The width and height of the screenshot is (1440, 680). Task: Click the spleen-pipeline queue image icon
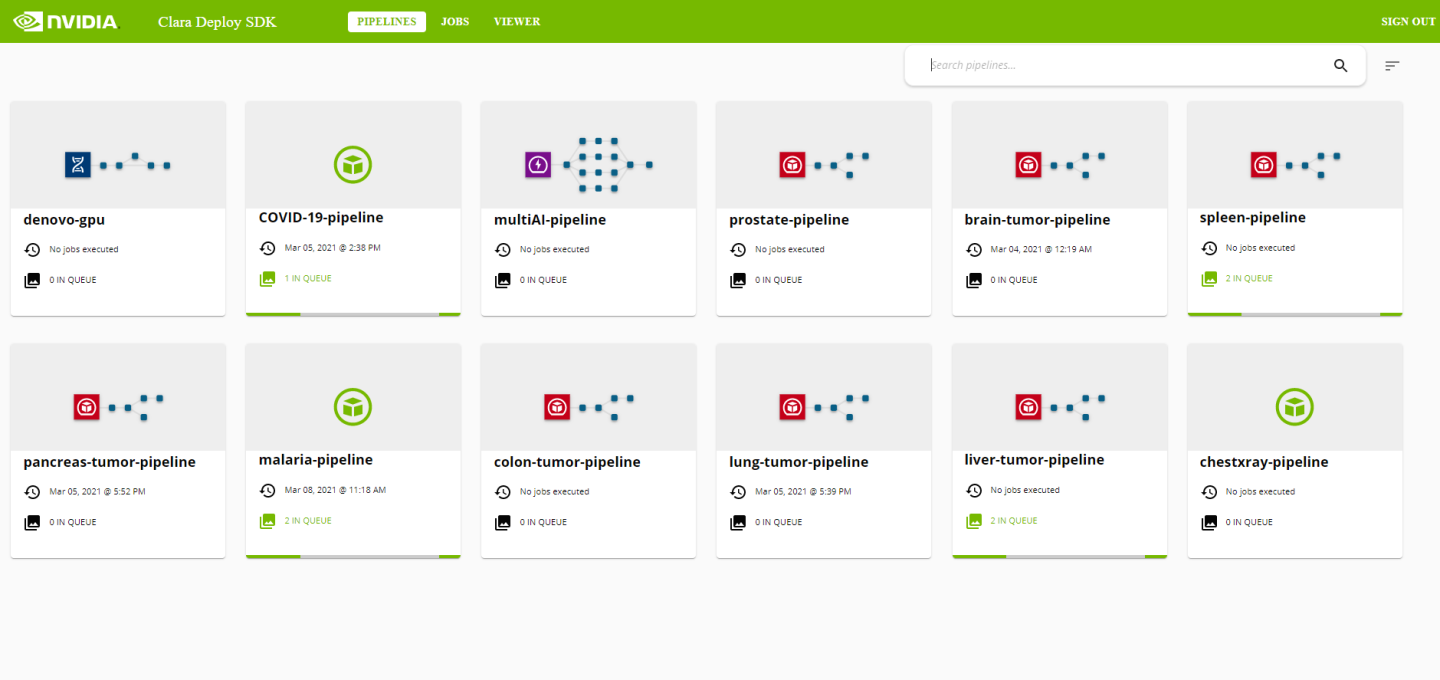[x=1209, y=279]
